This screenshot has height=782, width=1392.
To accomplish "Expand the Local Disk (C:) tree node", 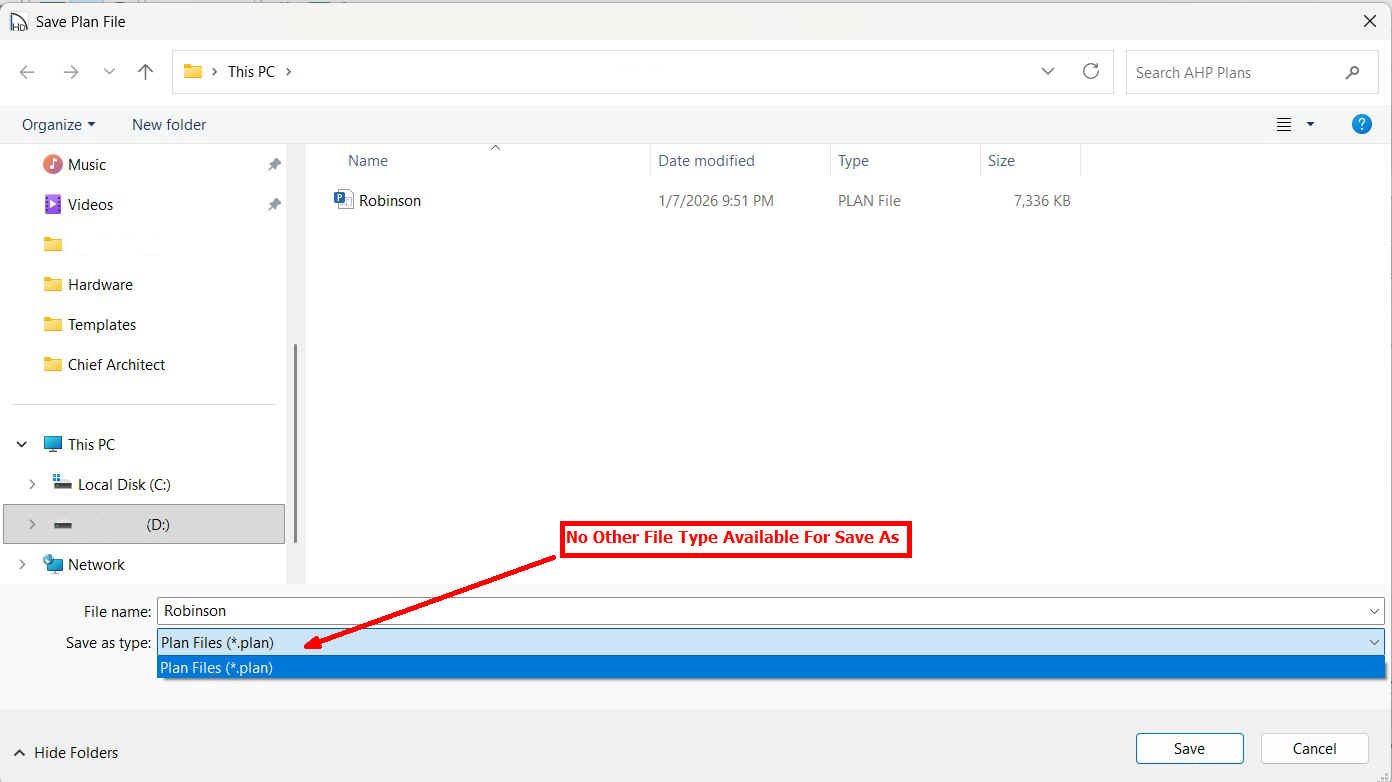I will coord(32,484).
